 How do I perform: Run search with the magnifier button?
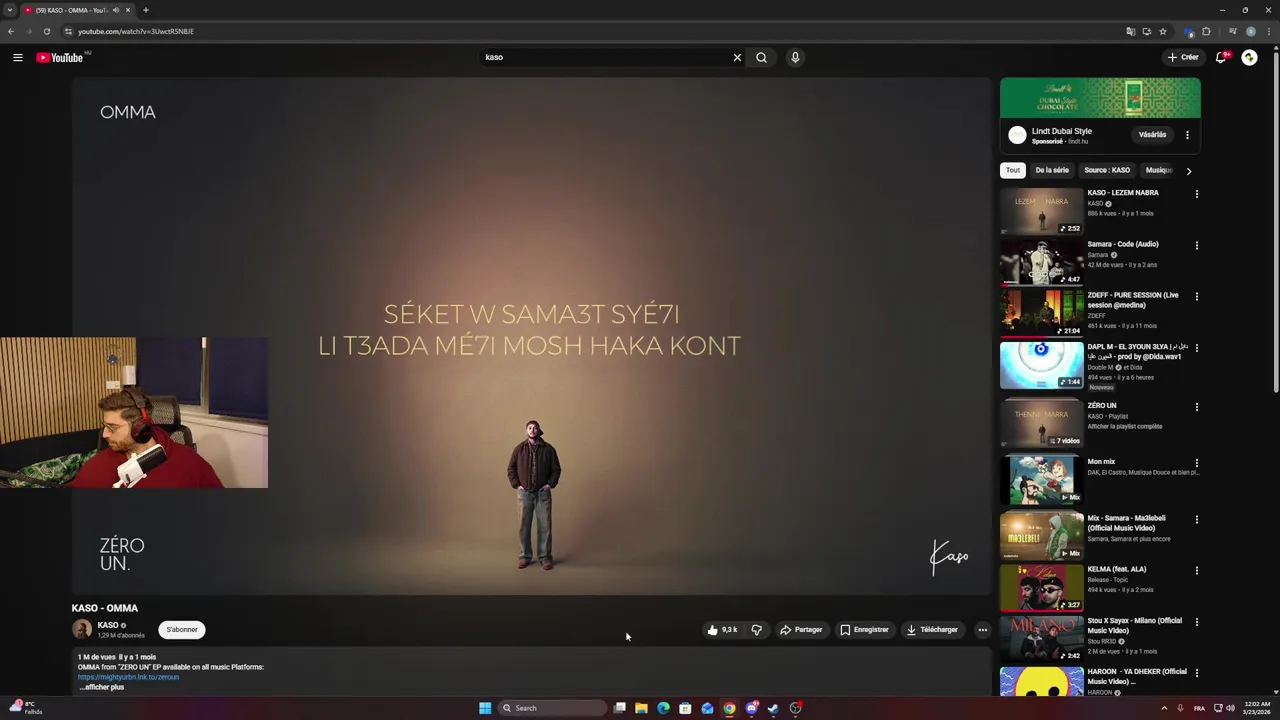point(761,57)
